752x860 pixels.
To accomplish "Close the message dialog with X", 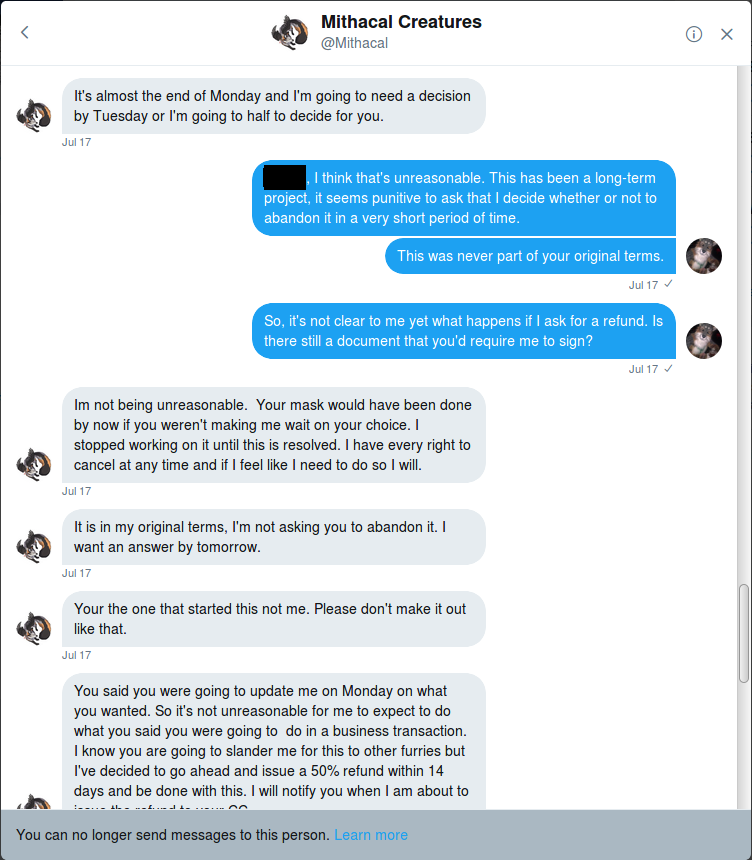I will pyautogui.click(x=727, y=34).
